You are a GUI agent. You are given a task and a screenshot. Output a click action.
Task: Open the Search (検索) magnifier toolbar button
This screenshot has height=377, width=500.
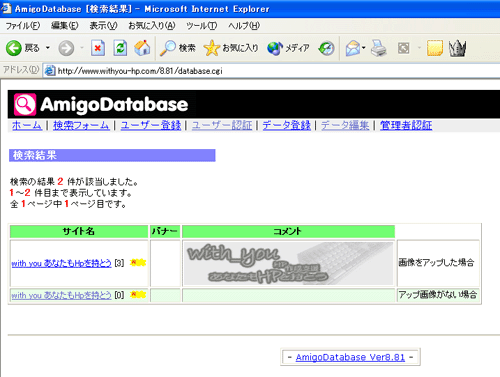[177, 48]
